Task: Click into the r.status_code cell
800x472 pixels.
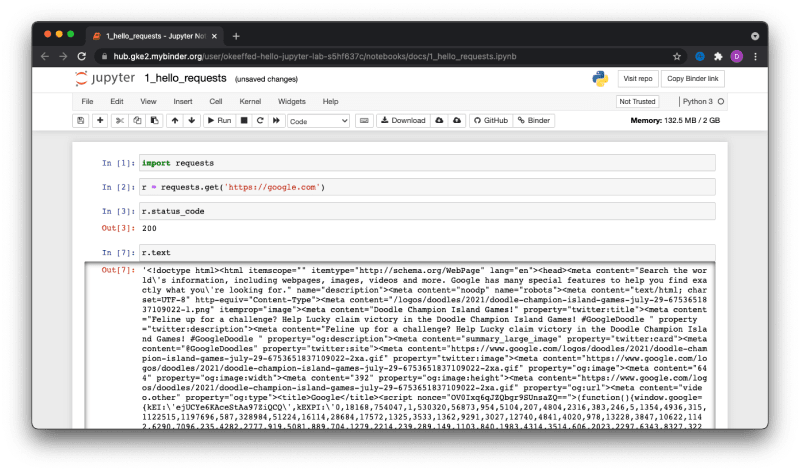Action: (427, 211)
